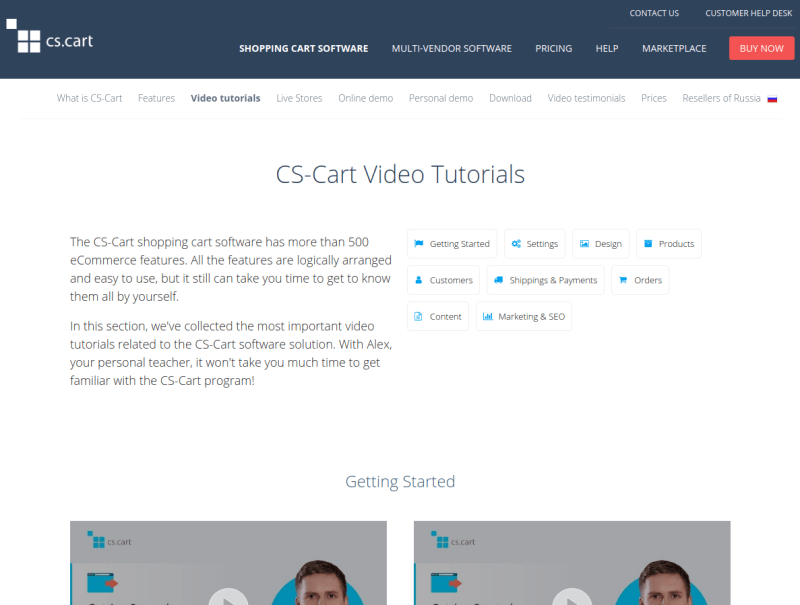Switch to the Multi-Vendor Software tab
Image resolution: width=800 pixels, height=605 pixels.
[x=451, y=48]
